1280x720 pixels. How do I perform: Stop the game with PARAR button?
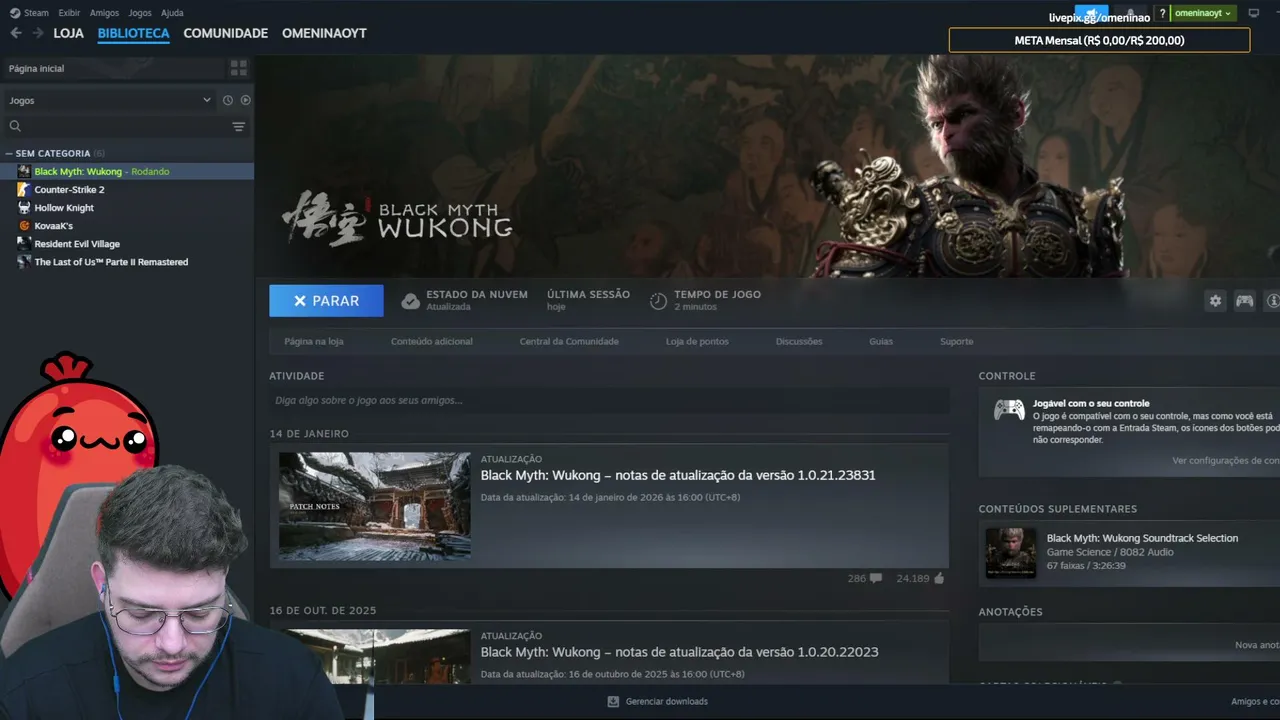[x=326, y=301]
